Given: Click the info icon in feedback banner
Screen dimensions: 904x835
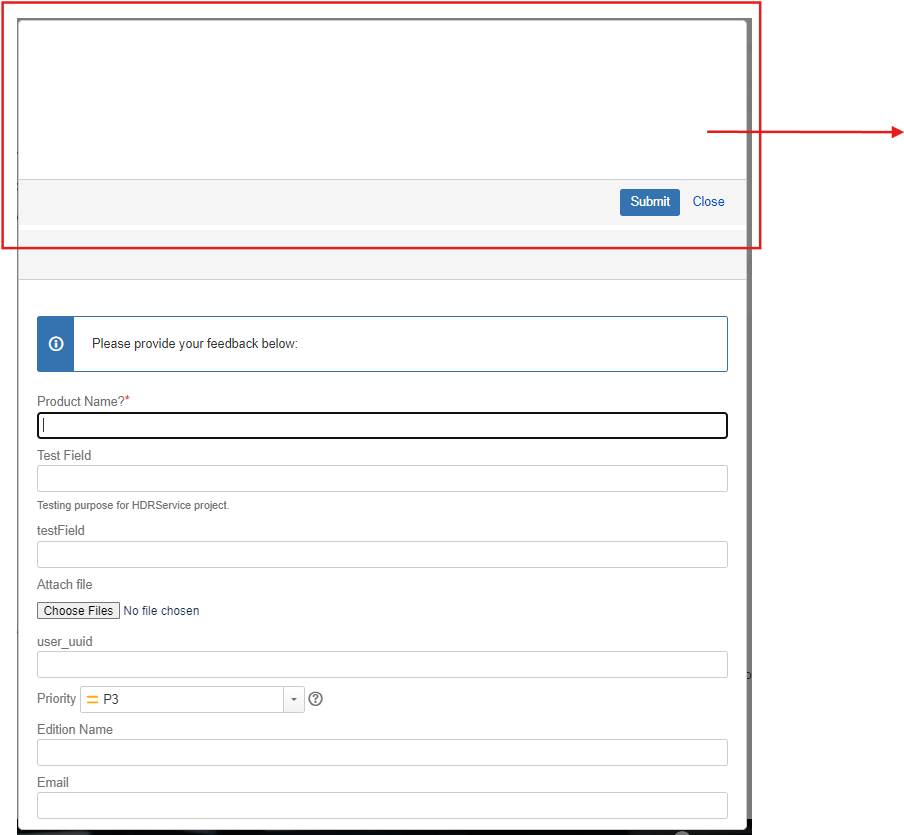Looking at the screenshot, I should pos(56,344).
